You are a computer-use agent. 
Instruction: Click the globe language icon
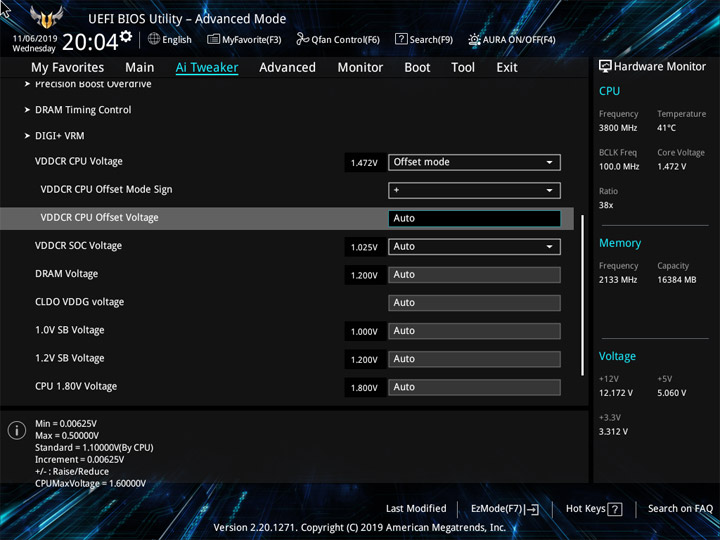(x=154, y=39)
